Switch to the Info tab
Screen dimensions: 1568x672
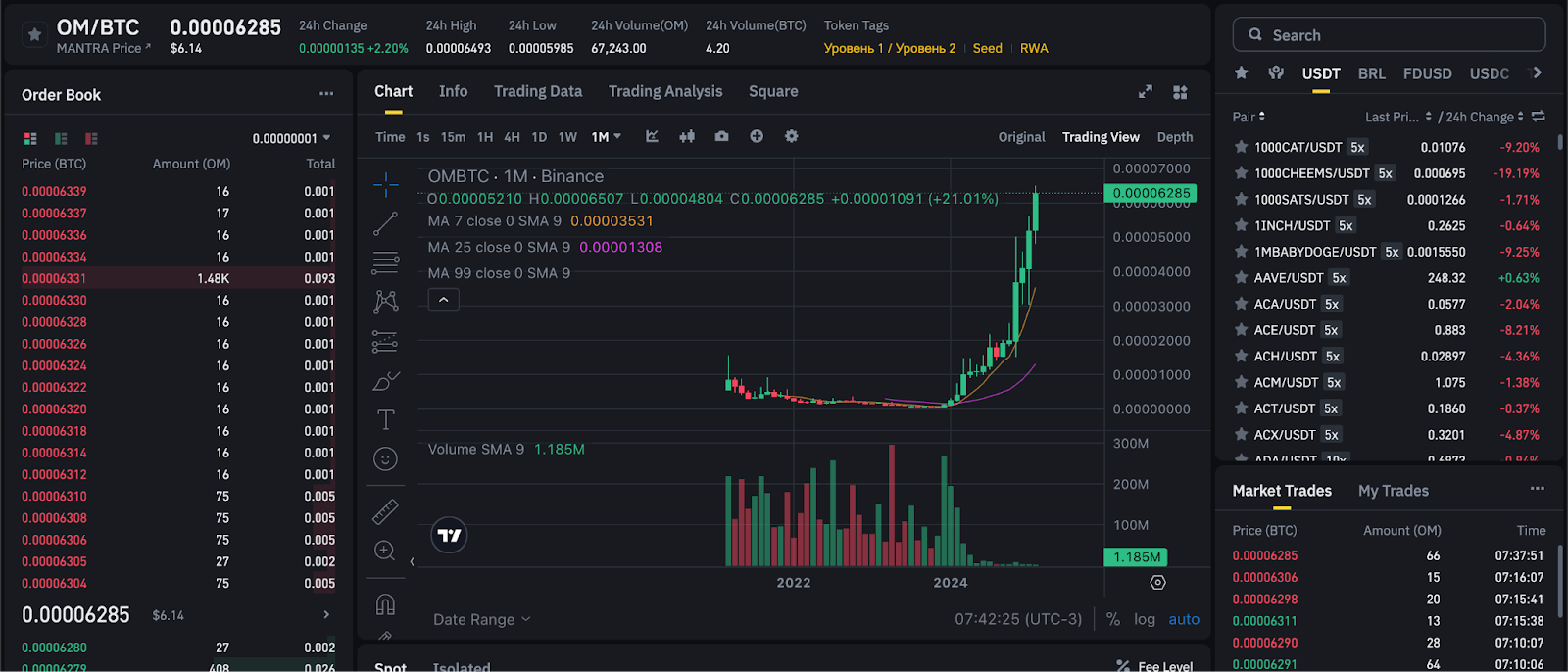(x=453, y=91)
